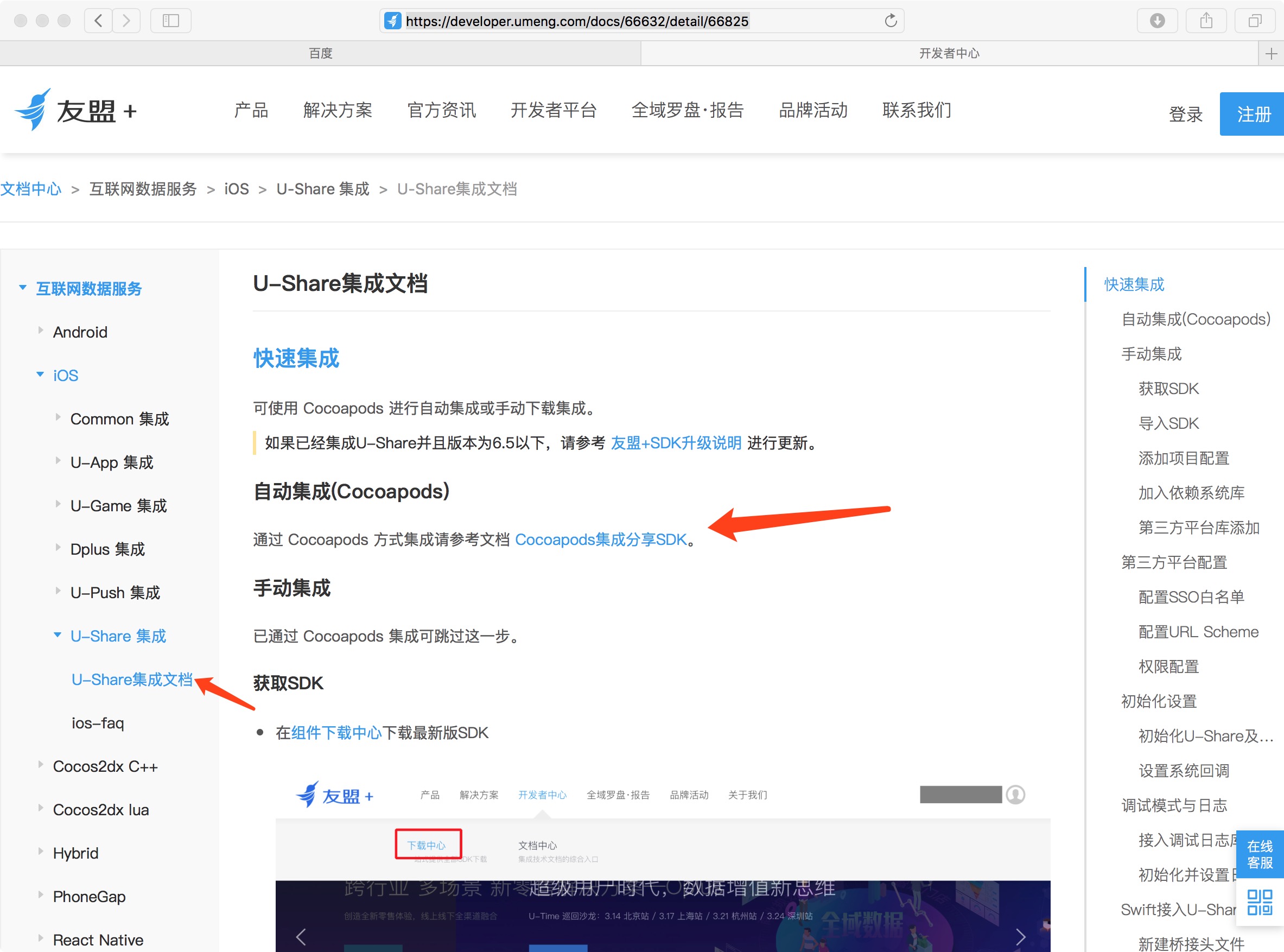
Task: Go back with the Safari back arrow
Action: click(99, 21)
